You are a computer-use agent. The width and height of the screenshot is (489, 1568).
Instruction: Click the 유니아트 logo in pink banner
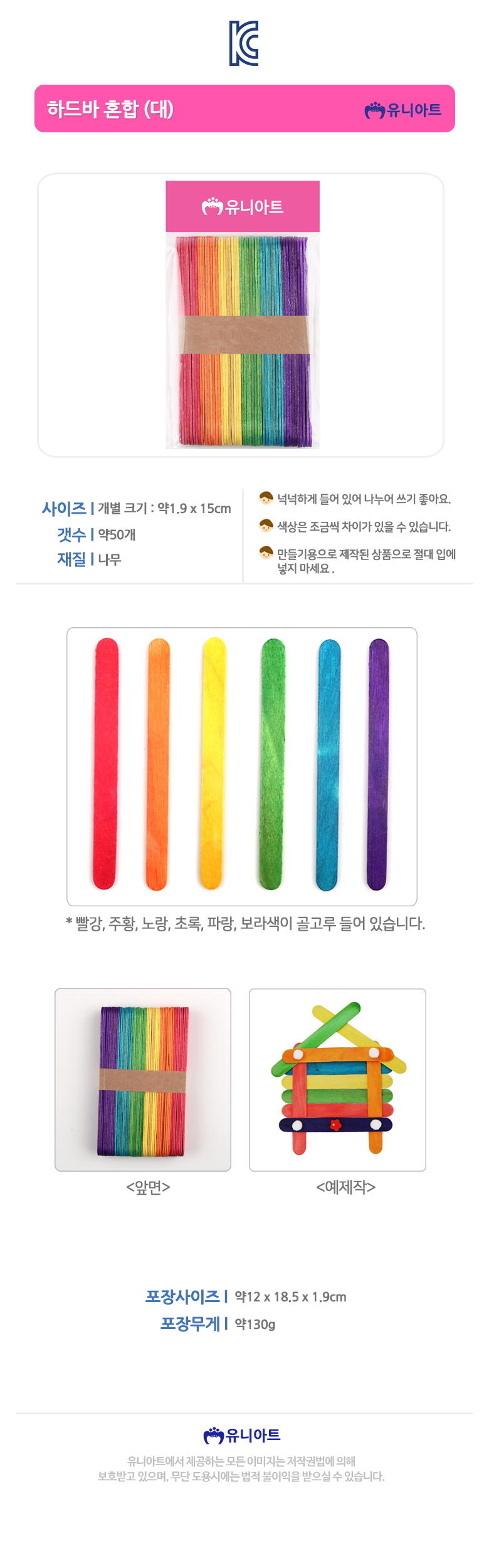click(x=403, y=110)
